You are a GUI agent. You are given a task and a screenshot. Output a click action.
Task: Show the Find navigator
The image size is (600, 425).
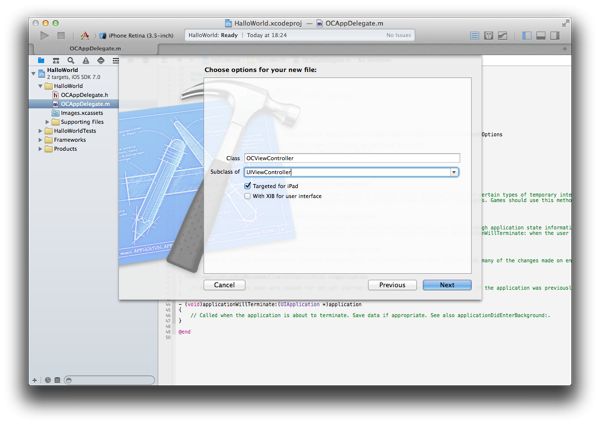point(71,60)
